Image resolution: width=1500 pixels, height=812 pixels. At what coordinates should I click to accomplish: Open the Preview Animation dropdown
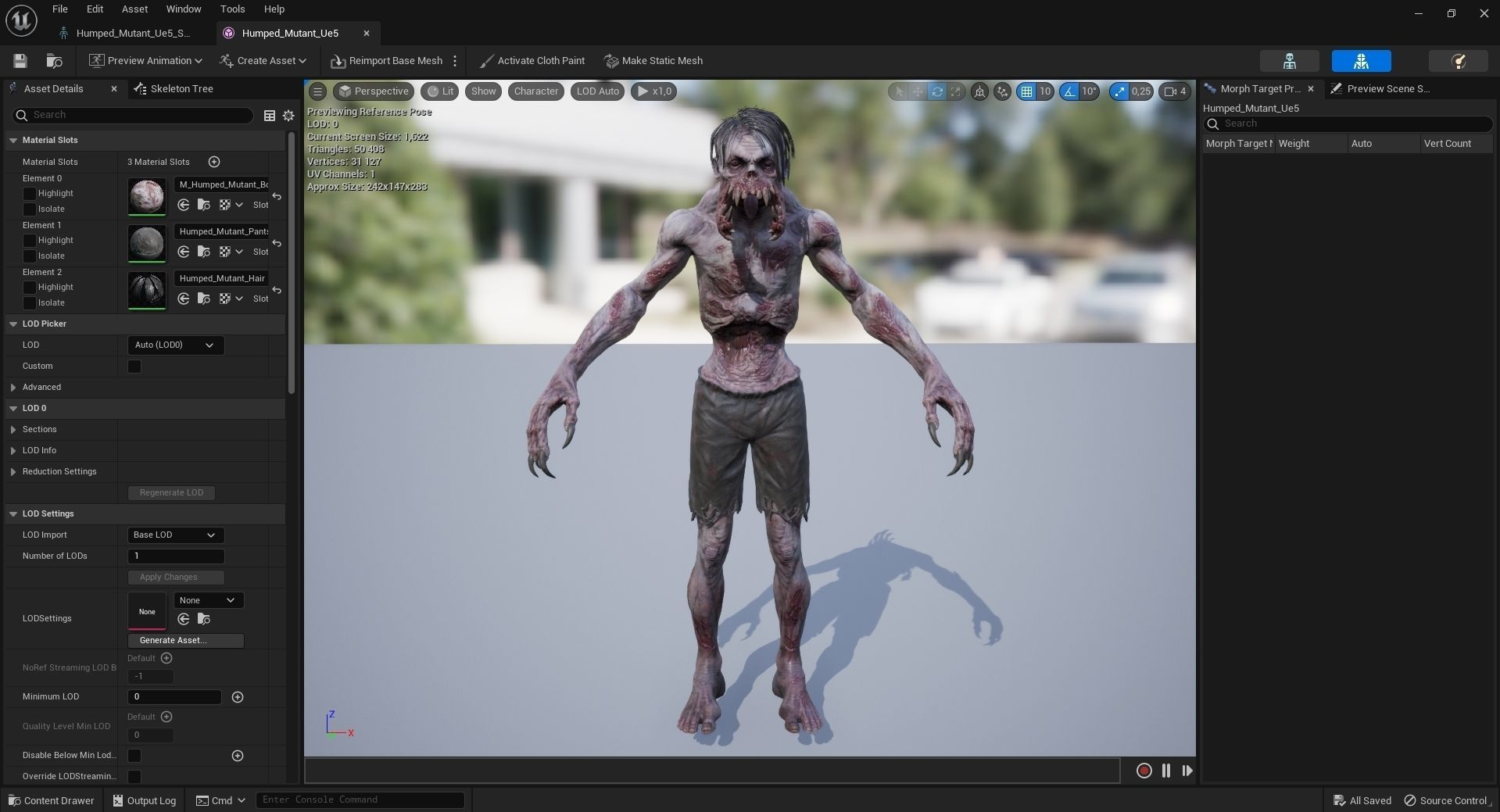pos(145,61)
